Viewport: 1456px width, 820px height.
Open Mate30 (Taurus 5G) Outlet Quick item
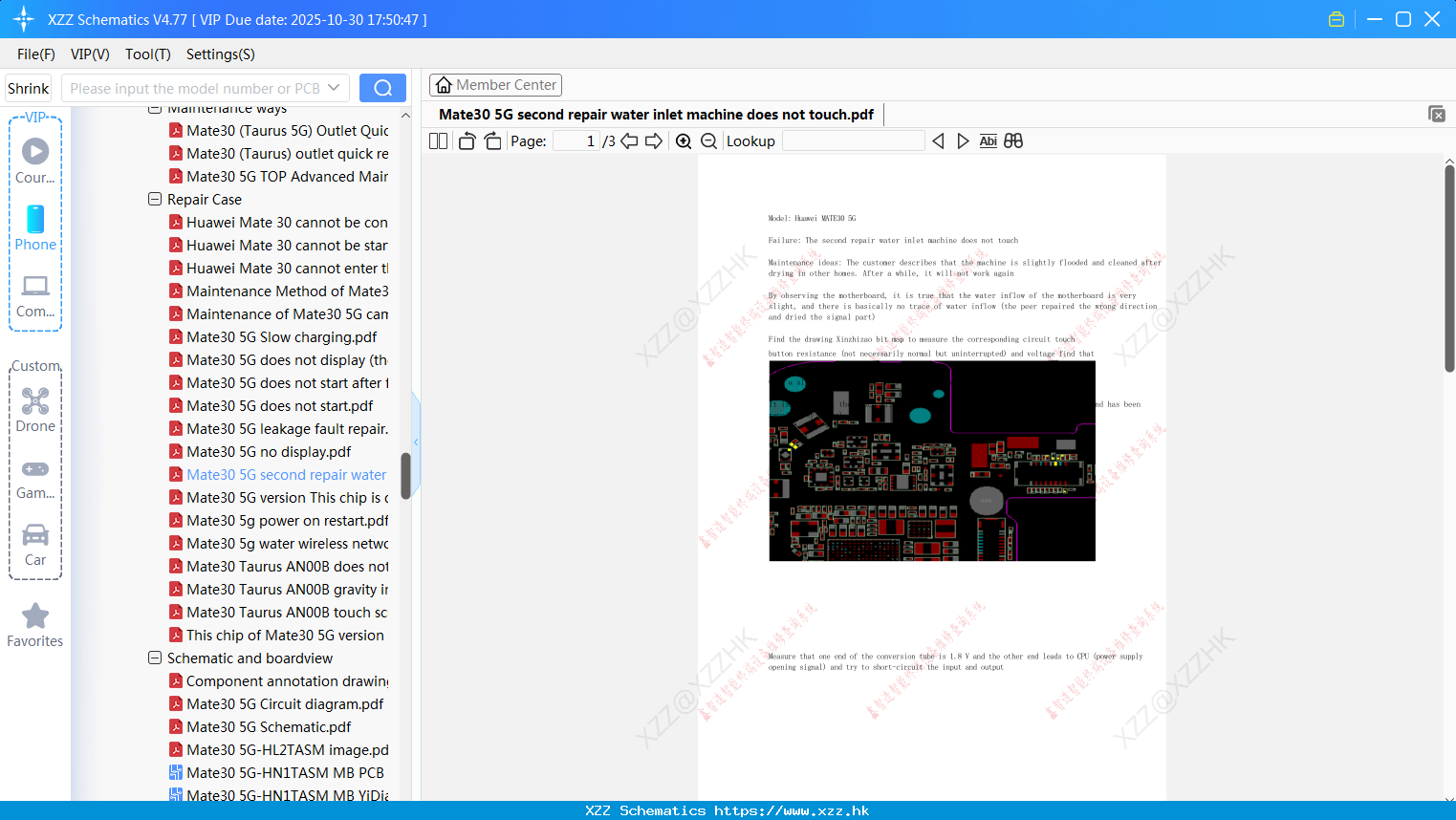[x=279, y=131]
